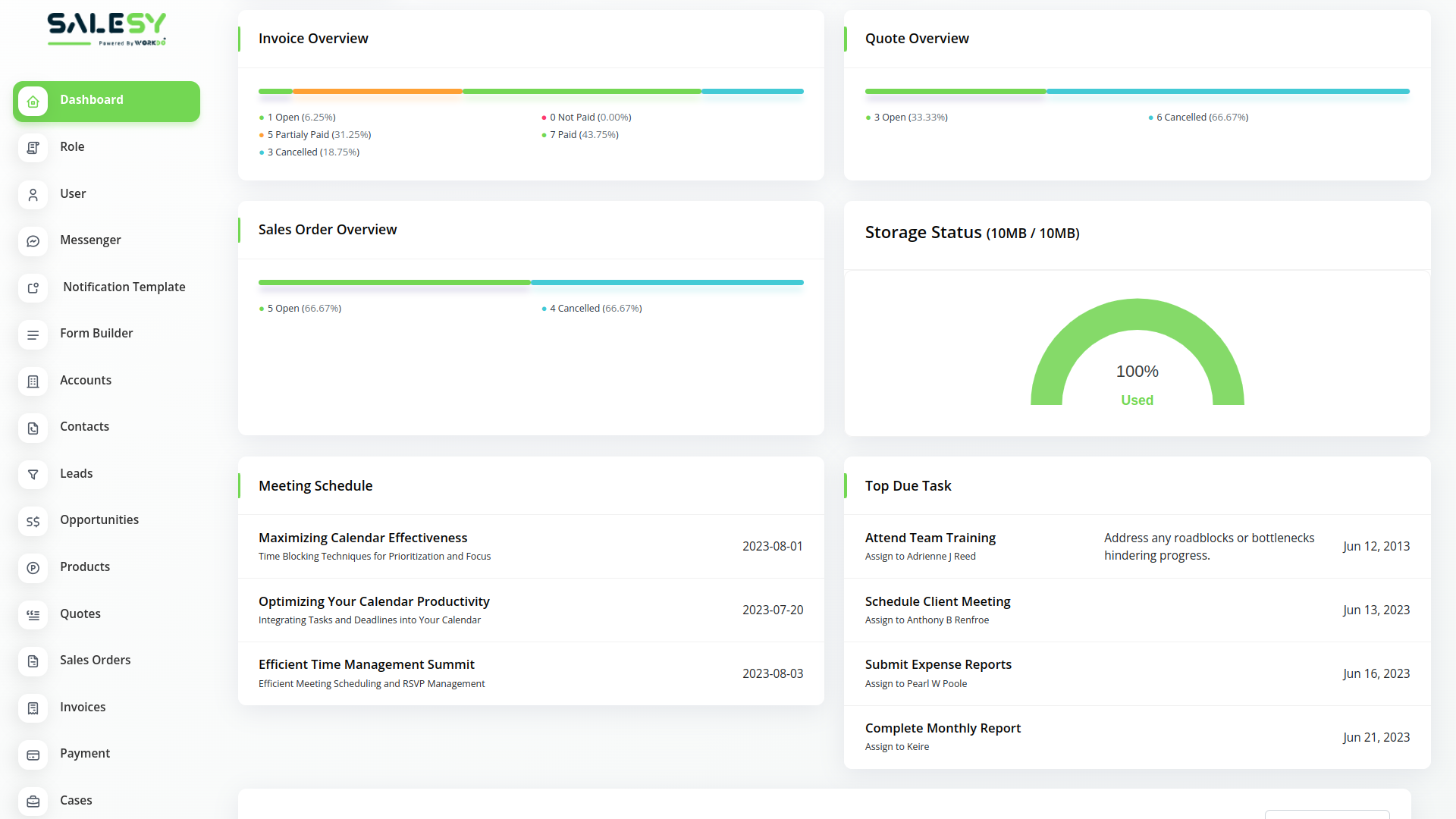This screenshot has height=819, width=1456.
Task: Navigate to Invoices section
Action: (x=83, y=708)
